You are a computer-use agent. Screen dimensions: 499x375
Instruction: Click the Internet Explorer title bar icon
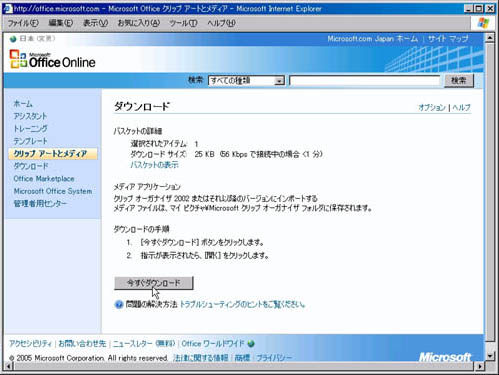(7, 9)
